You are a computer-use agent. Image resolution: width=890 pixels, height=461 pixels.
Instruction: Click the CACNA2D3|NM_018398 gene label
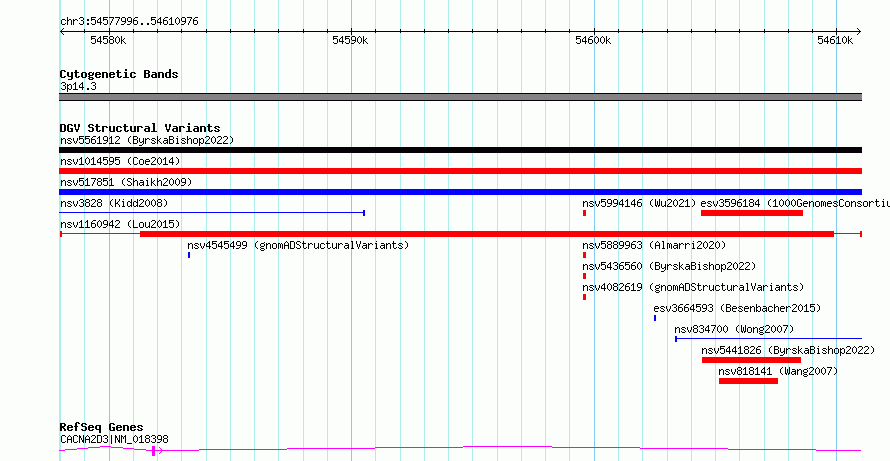[x=114, y=439]
